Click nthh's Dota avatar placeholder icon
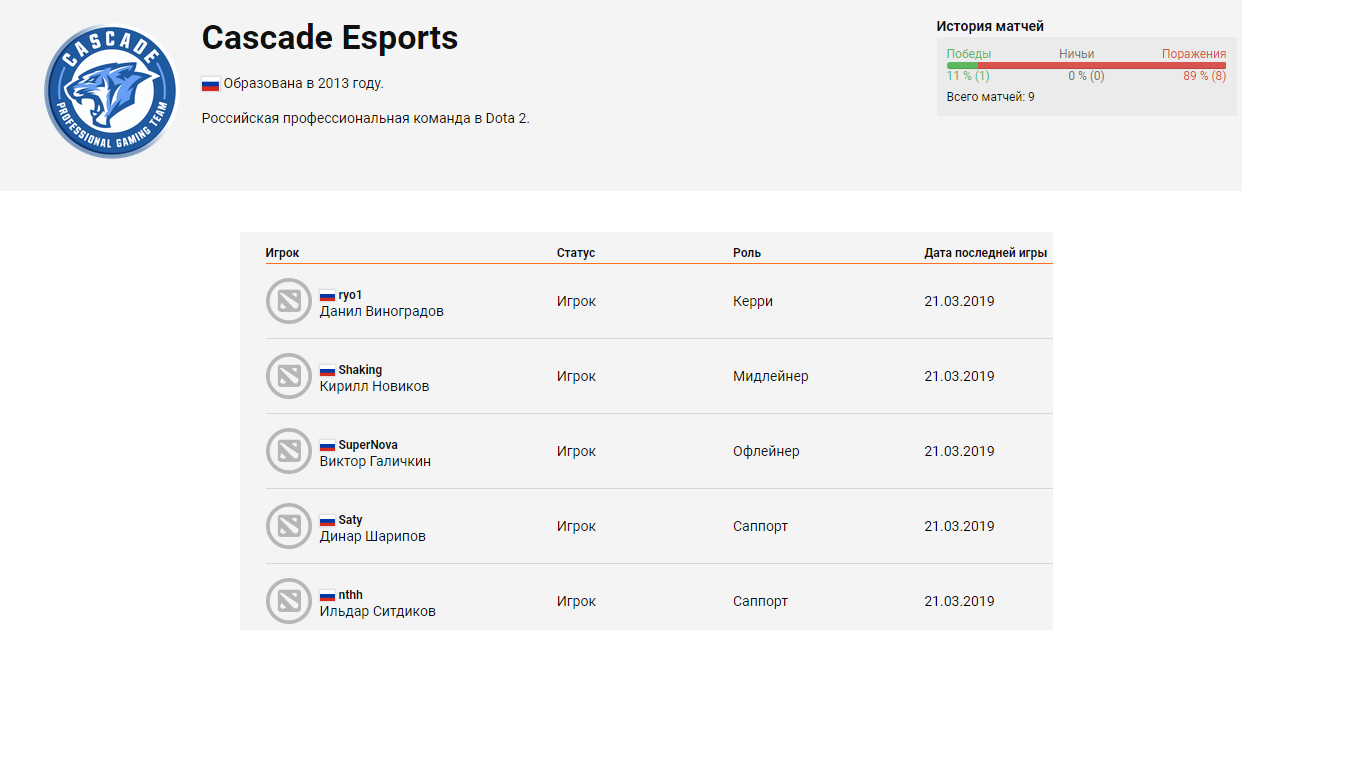Viewport: 1366px width, 768px height. [289, 601]
